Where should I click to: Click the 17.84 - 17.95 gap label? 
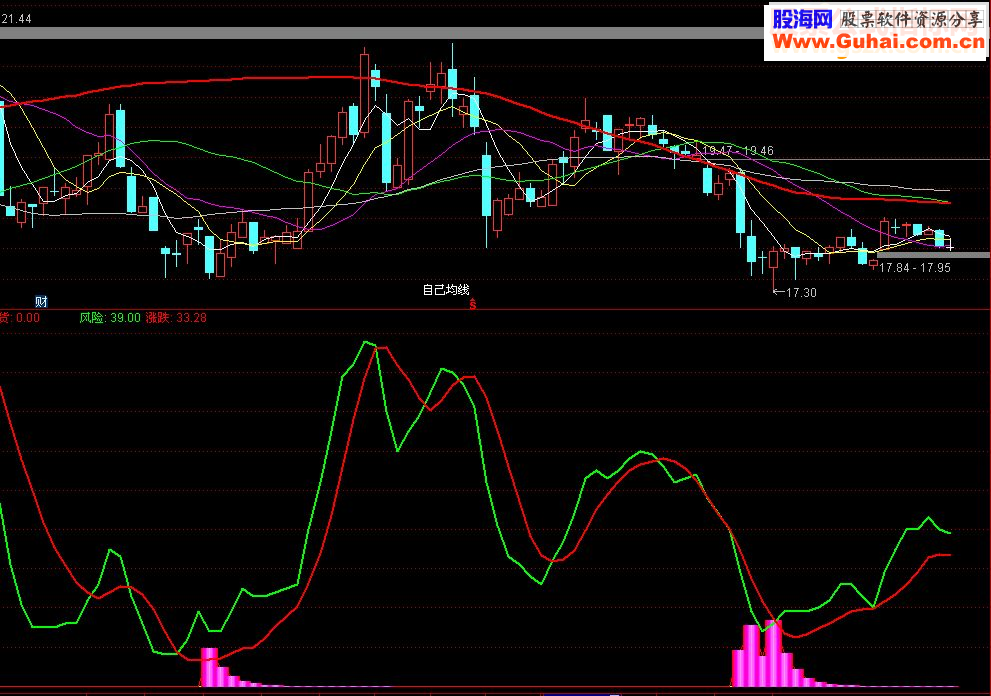(x=915, y=267)
